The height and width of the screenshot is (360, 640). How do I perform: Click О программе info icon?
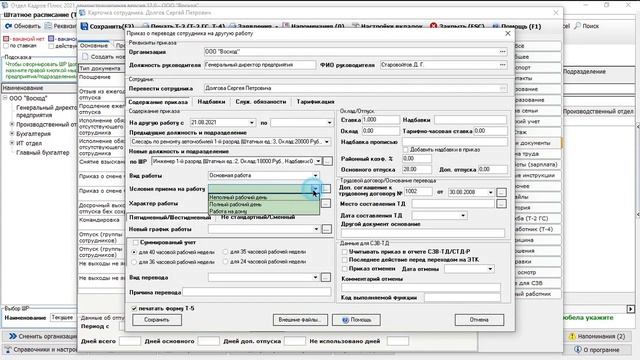578,350
